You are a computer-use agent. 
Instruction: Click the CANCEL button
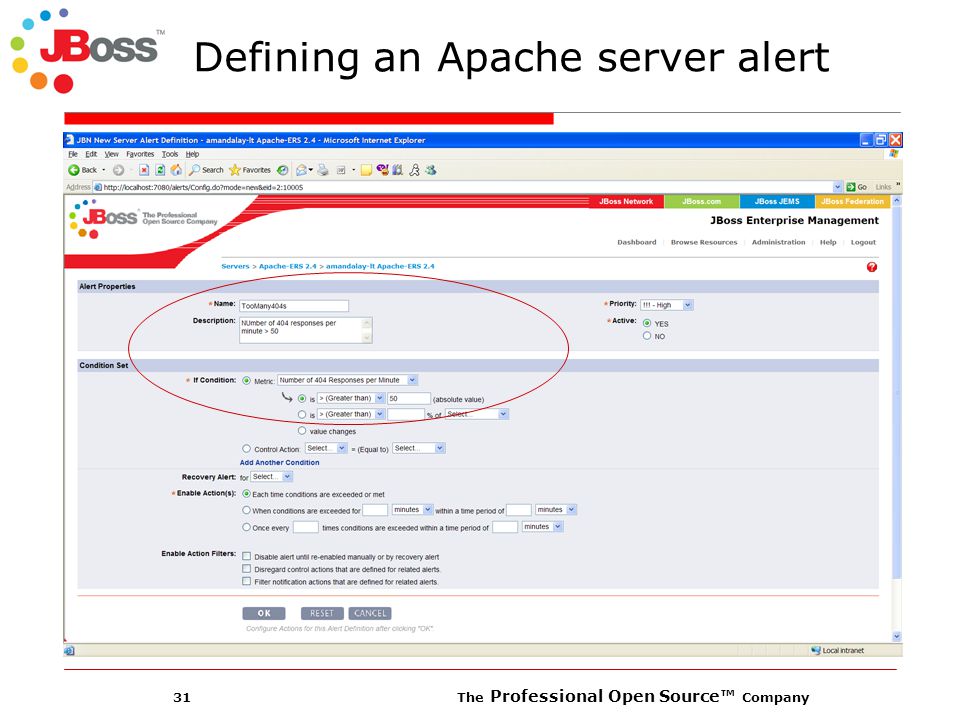click(370, 613)
